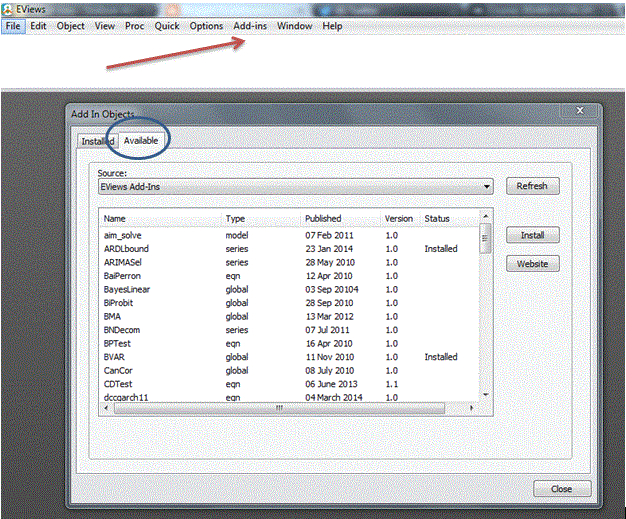The image size is (626, 519).
Task: Open the Edit menu
Action: point(38,26)
